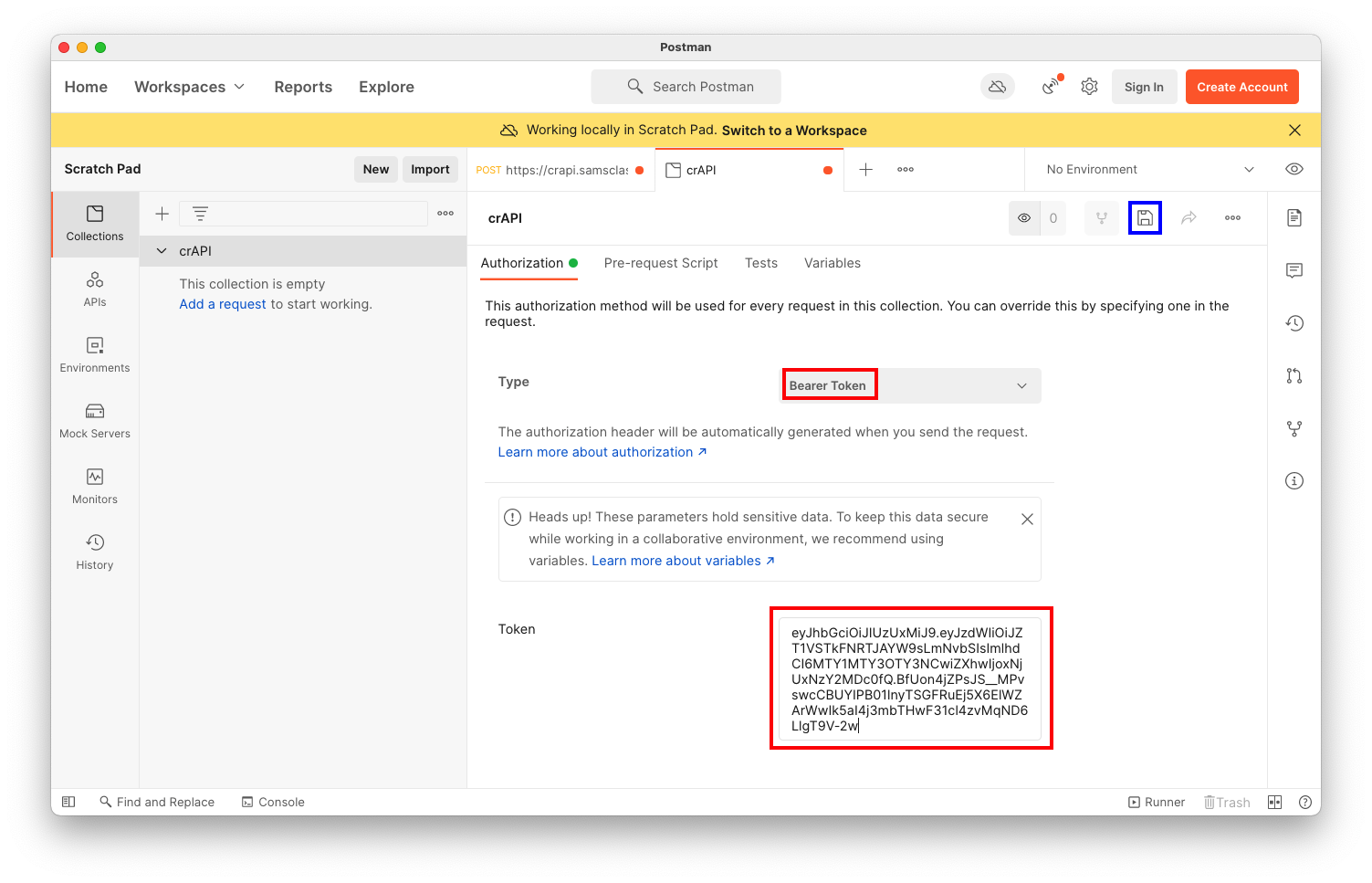Open Learn more about variables link
Screen dimensions: 1372x883
(684, 561)
